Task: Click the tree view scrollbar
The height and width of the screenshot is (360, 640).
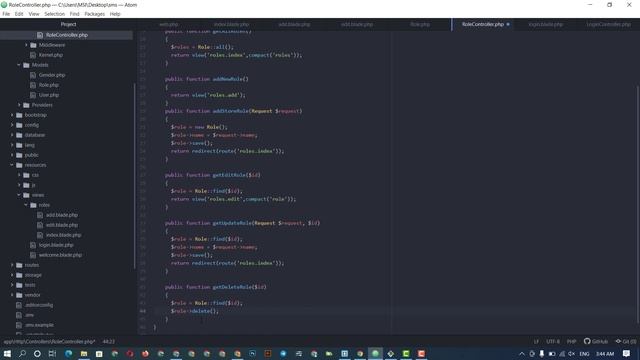Action: [134, 176]
